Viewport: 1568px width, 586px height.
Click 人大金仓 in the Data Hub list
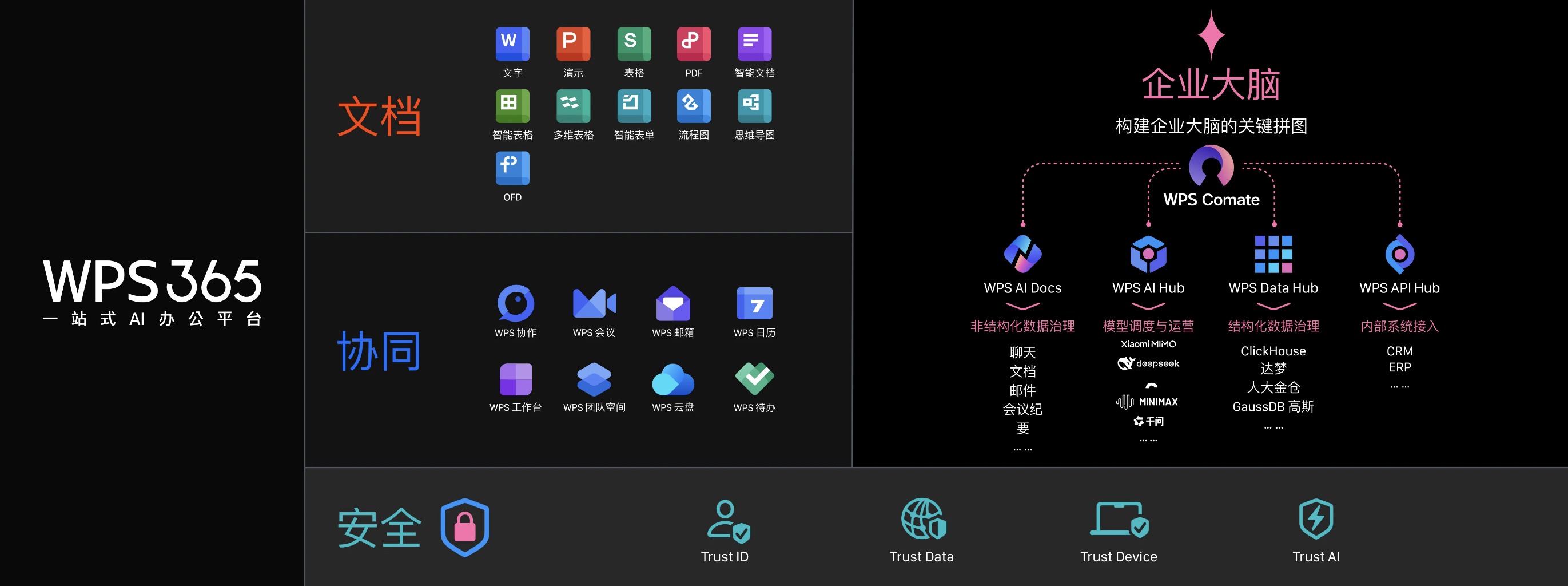1273,387
